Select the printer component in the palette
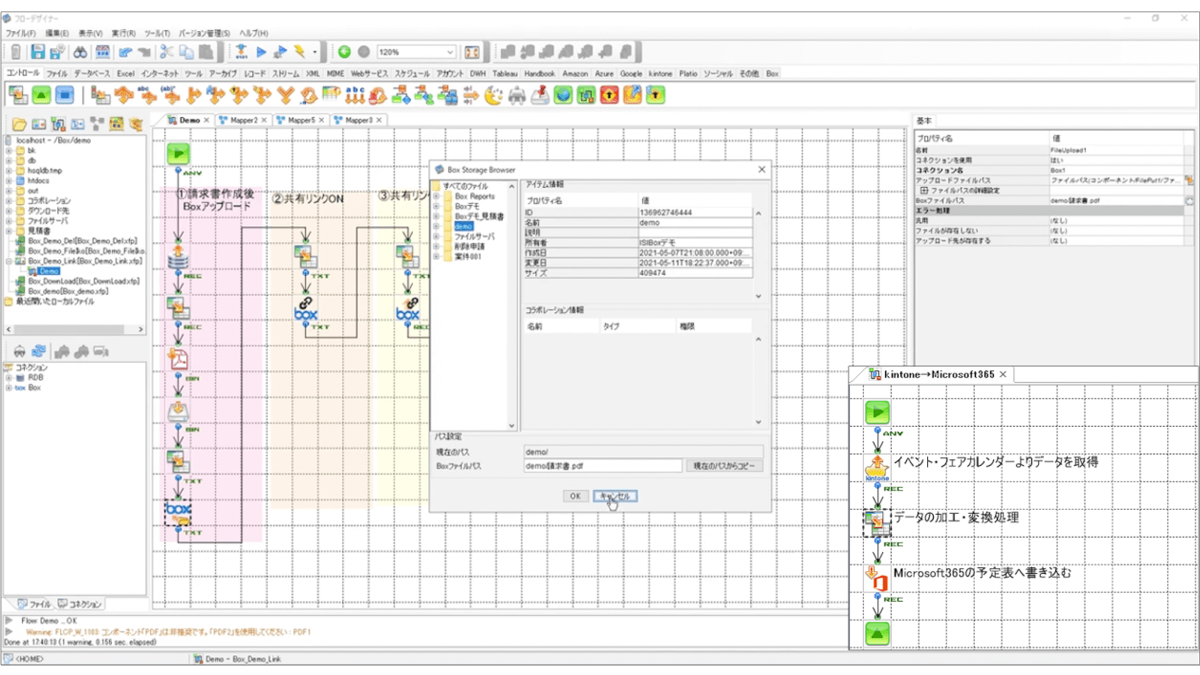 [516, 95]
